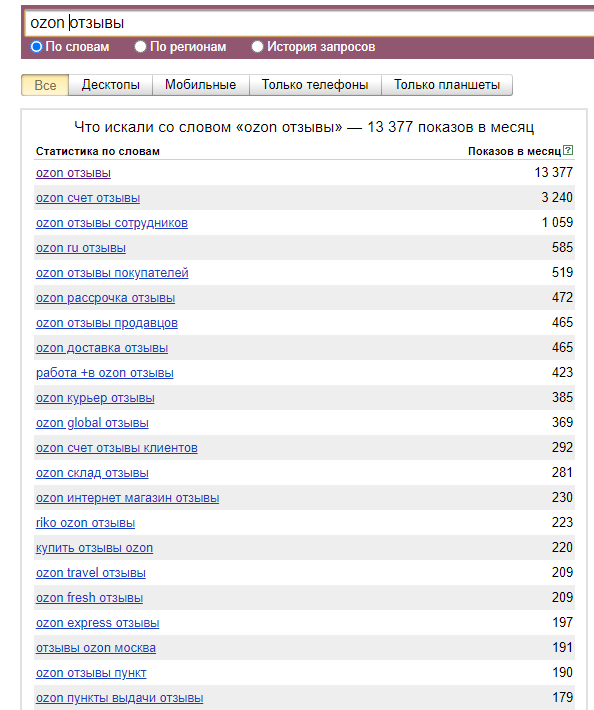
Task: Click the 369 impressions value
Action: point(563,422)
